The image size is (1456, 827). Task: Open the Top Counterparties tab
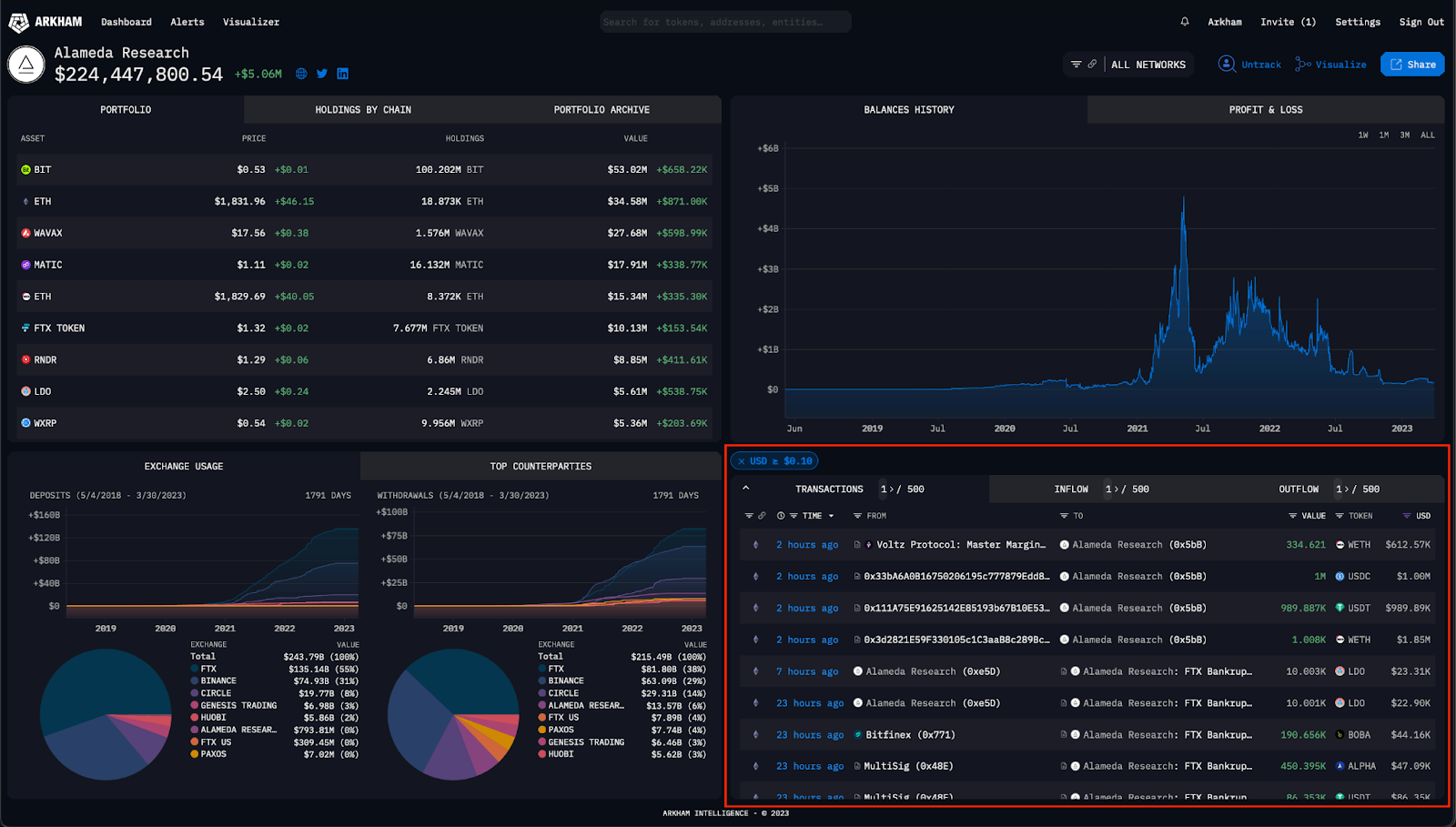click(541, 467)
